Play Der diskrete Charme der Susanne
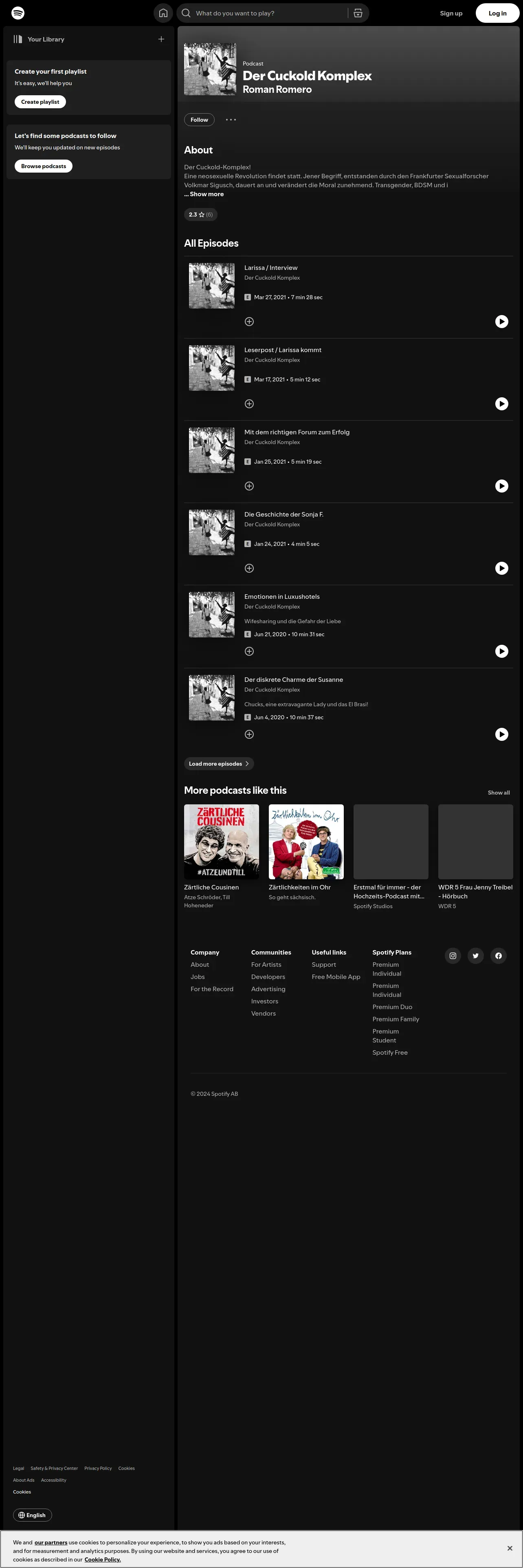Screen dimensions: 523x1568 pos(502,734)
